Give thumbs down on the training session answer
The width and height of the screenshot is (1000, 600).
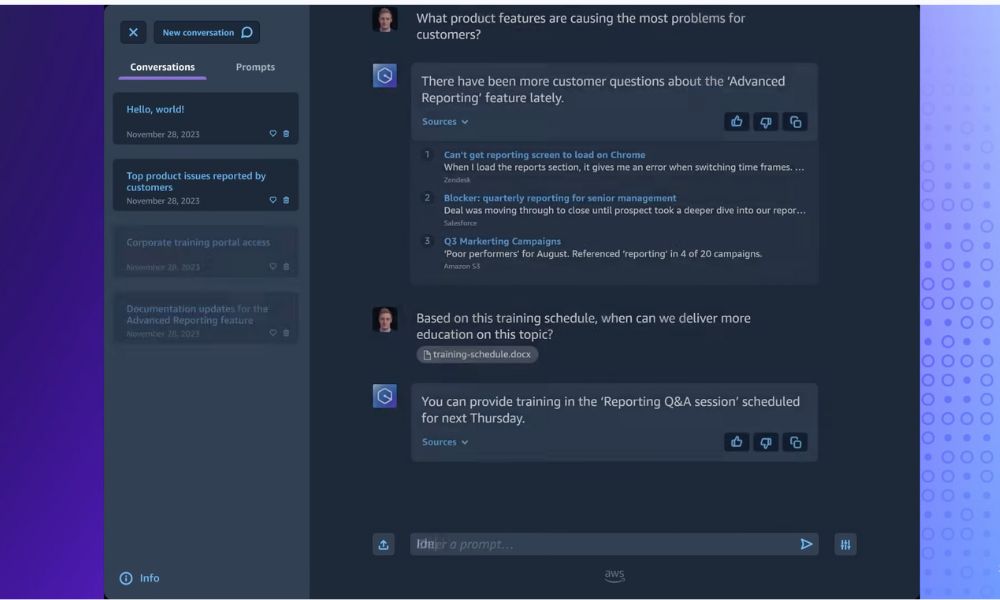coord(765,441)
